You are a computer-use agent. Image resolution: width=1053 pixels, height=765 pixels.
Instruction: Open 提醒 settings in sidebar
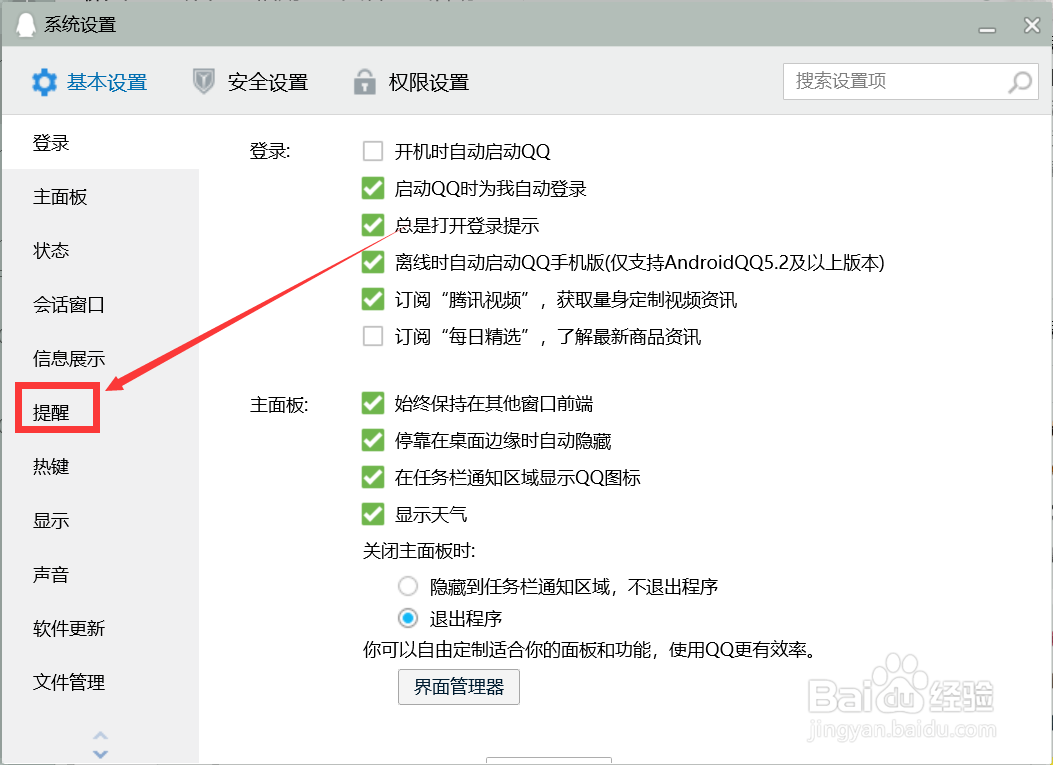tap(101, 412)
